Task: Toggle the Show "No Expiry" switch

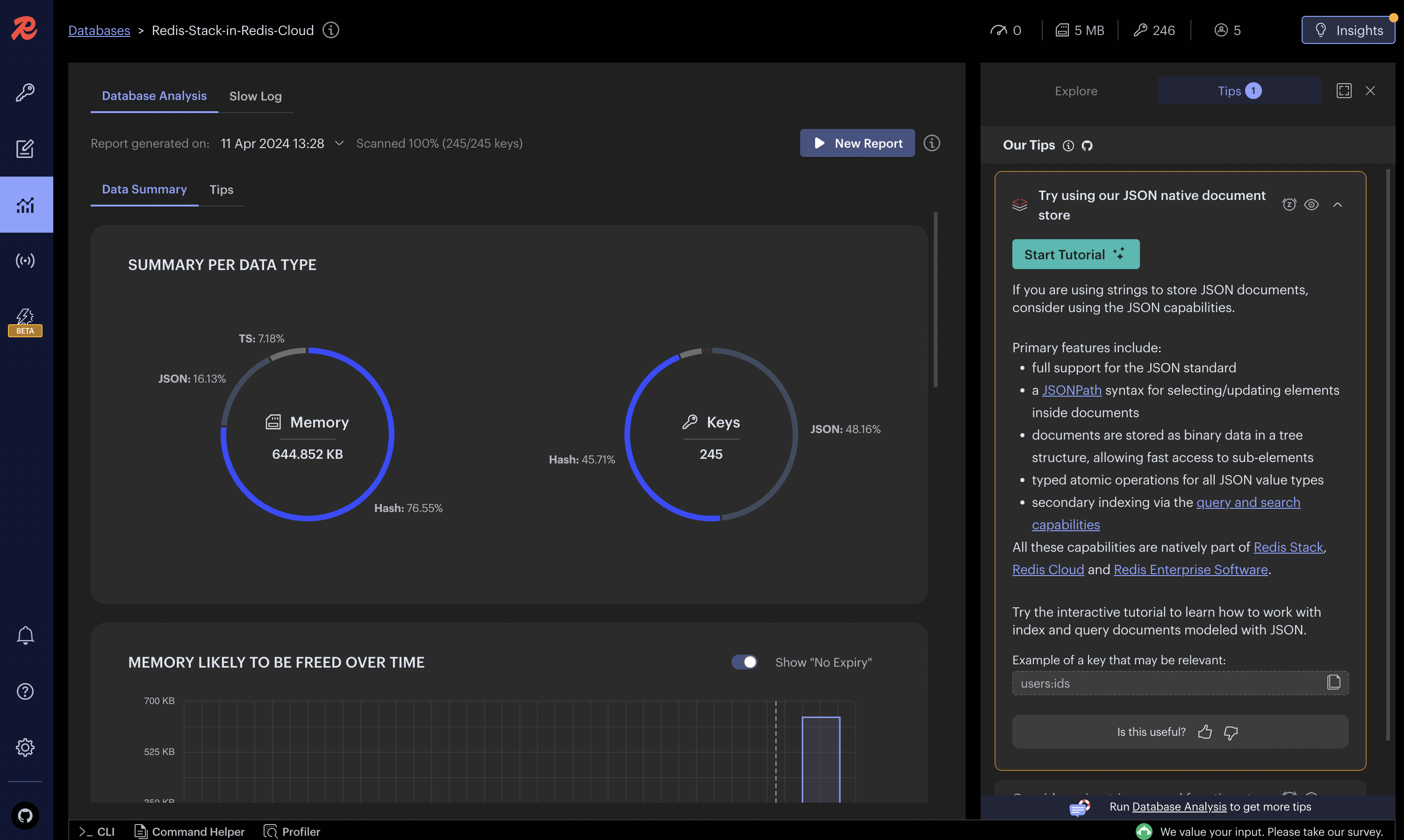Action: pos(744,662)
